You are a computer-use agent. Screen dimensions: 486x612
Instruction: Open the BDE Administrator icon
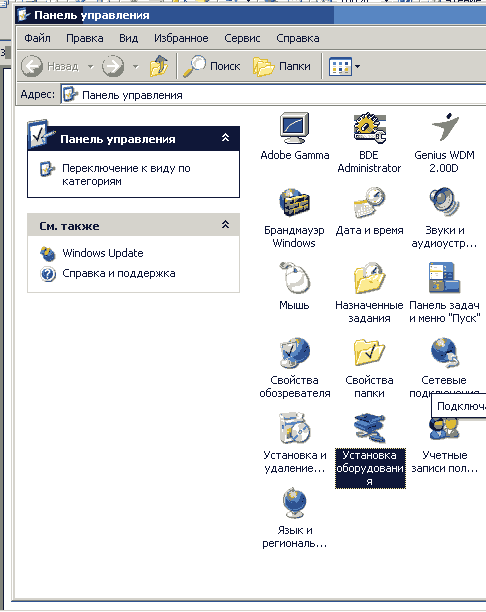[369, 143]
